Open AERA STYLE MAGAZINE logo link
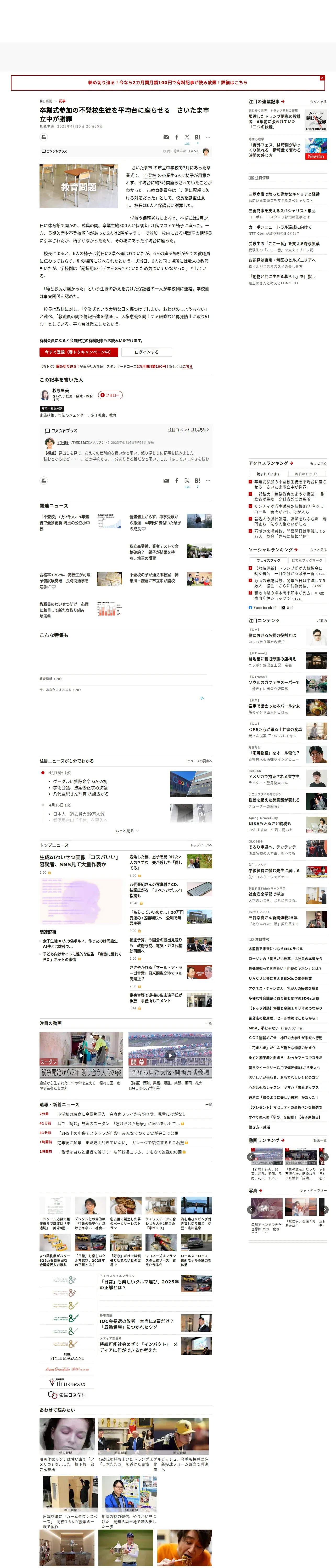 click(67, 1357)
